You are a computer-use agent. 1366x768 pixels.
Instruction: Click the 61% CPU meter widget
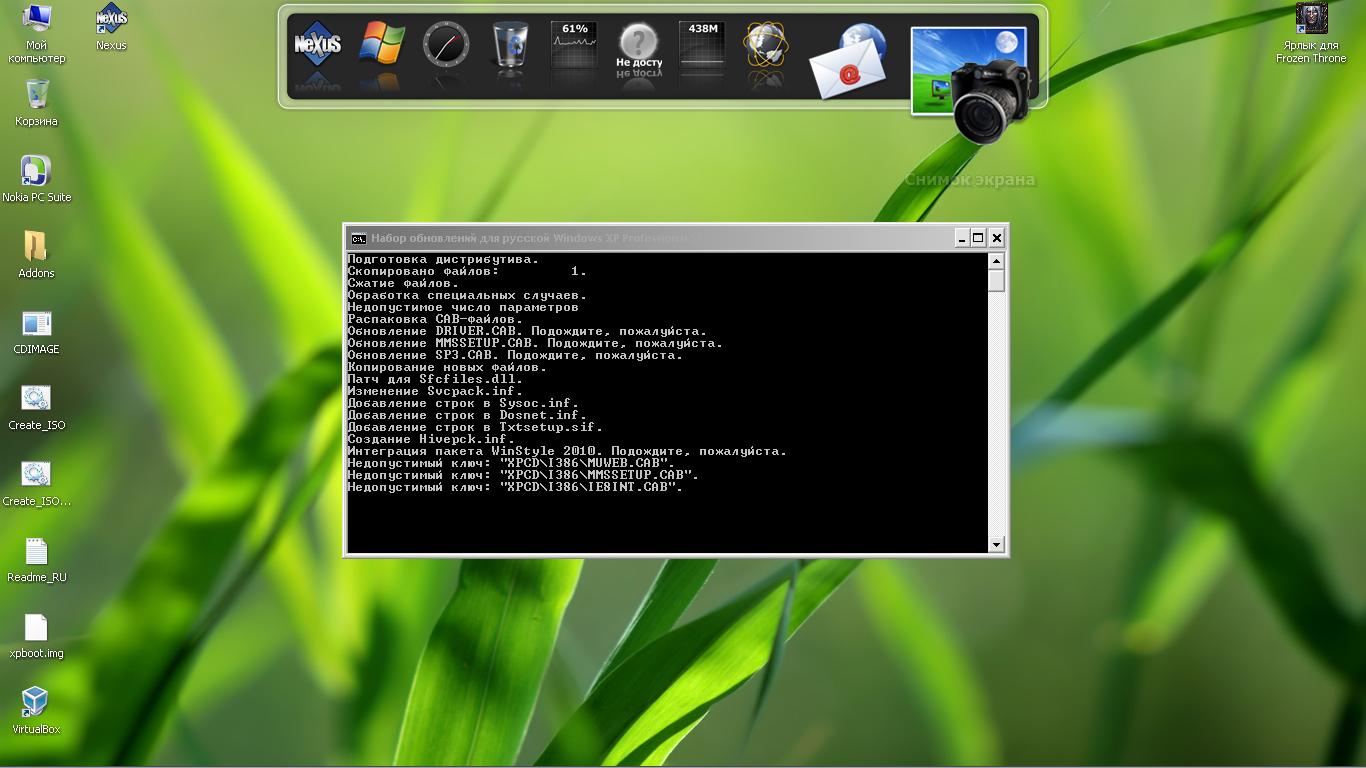pos(574,45)
